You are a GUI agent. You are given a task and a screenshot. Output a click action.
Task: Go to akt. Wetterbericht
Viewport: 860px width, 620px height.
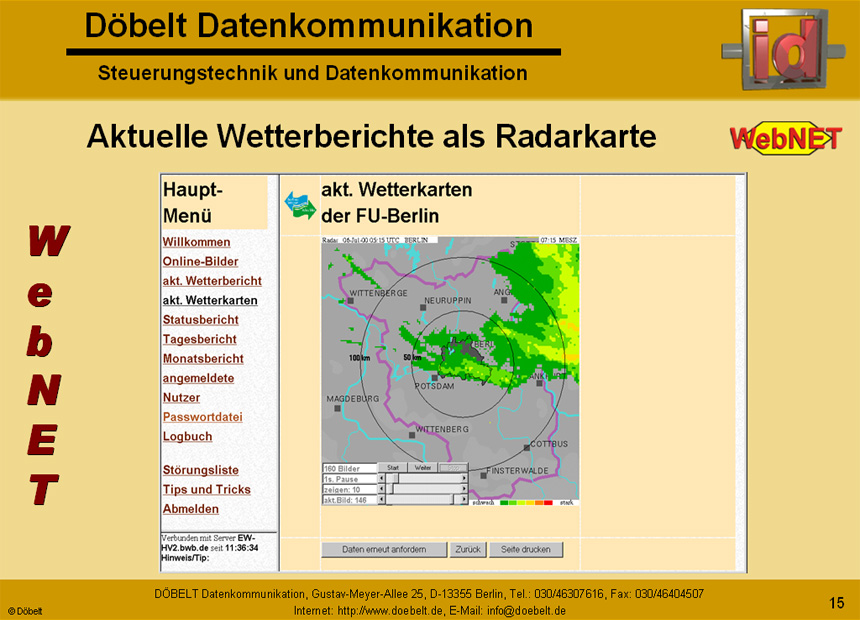point(212,281)
